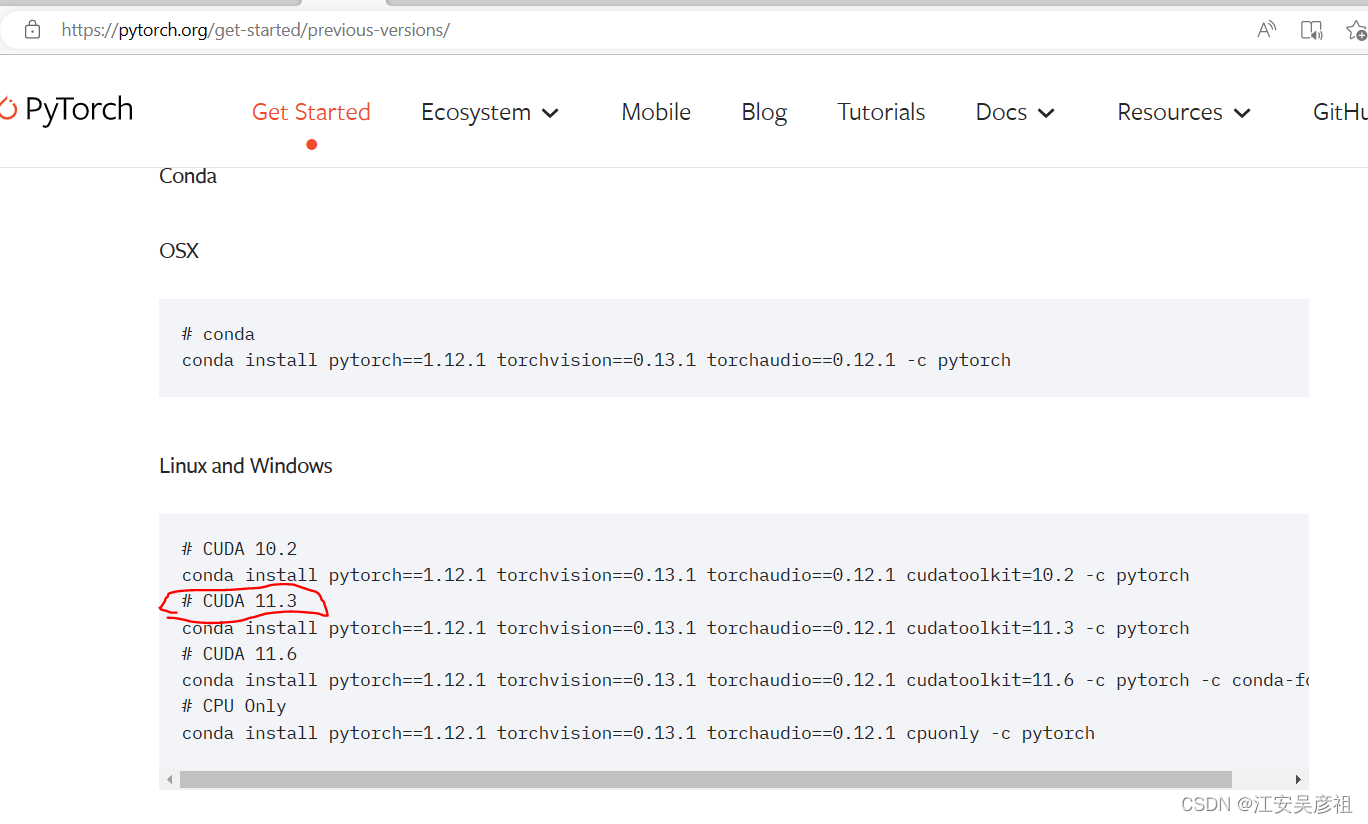Viewport: 1368px width, 824px height.
Task: Click the OSX heading text
Action: (179, 251)
